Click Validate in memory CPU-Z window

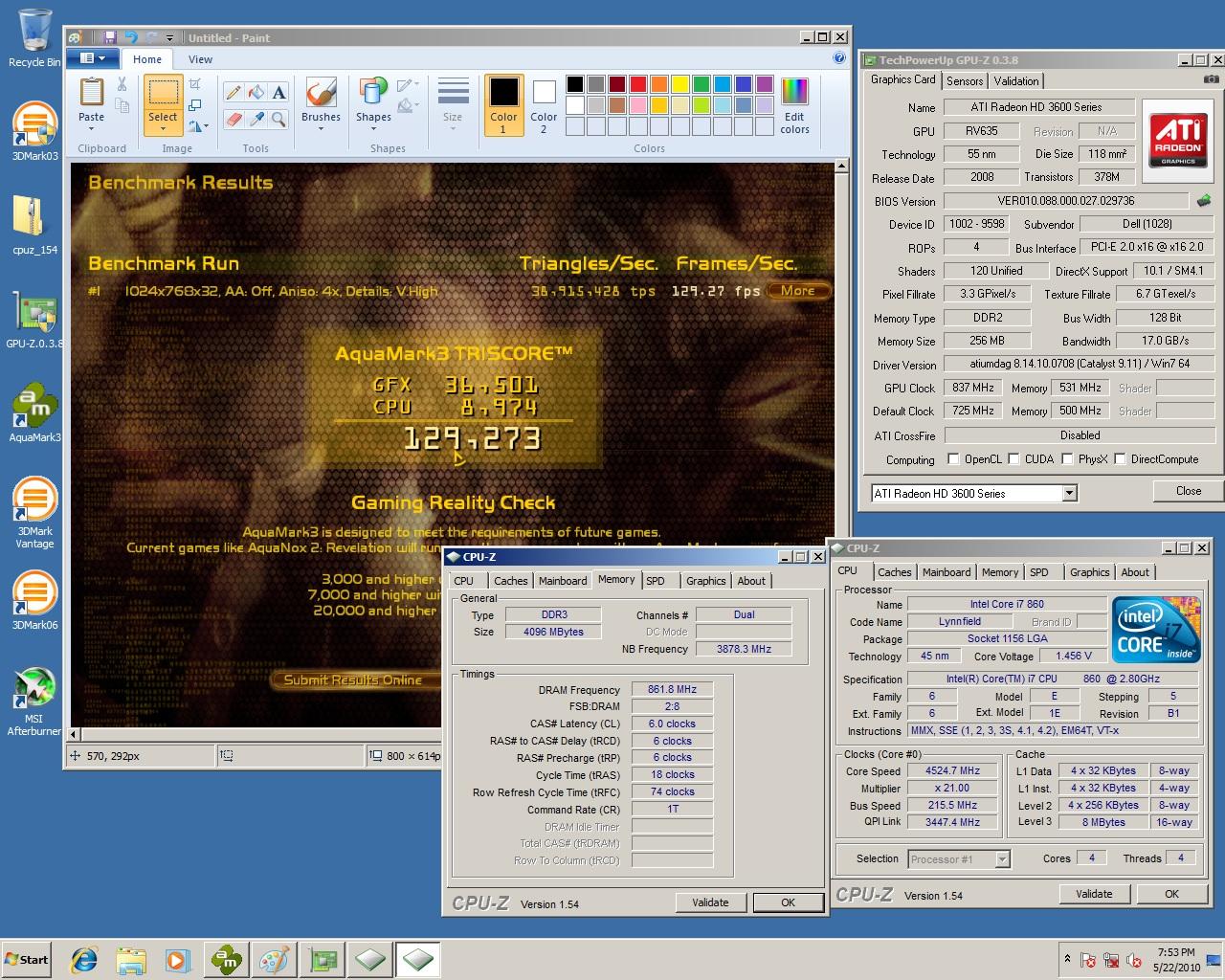[710, 902]
